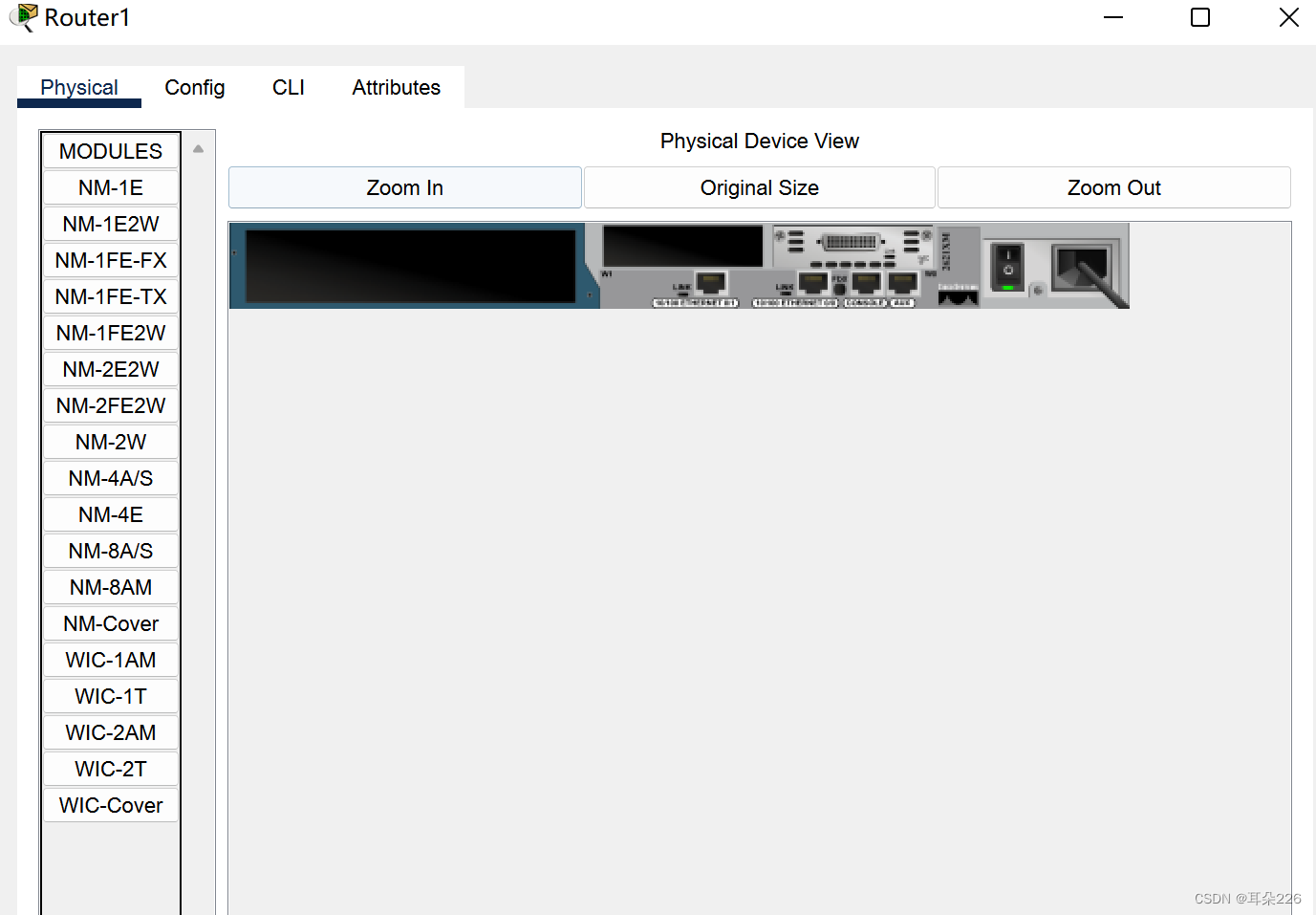The width and height of the screenshot is (1316, 915).
Task: Open the Config tab
Action: point(195,87)
